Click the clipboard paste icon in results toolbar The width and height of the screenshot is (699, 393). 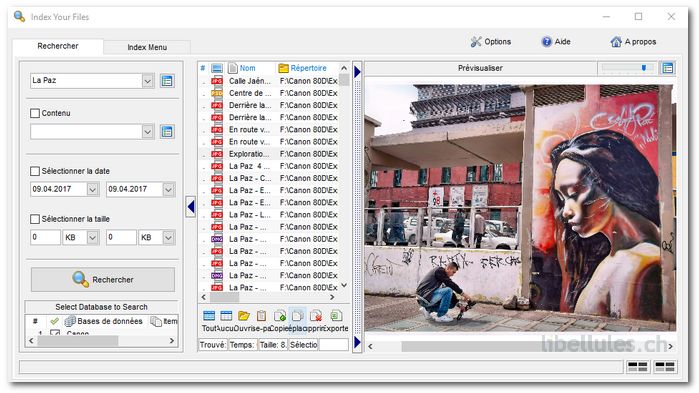tap(262, 316)
